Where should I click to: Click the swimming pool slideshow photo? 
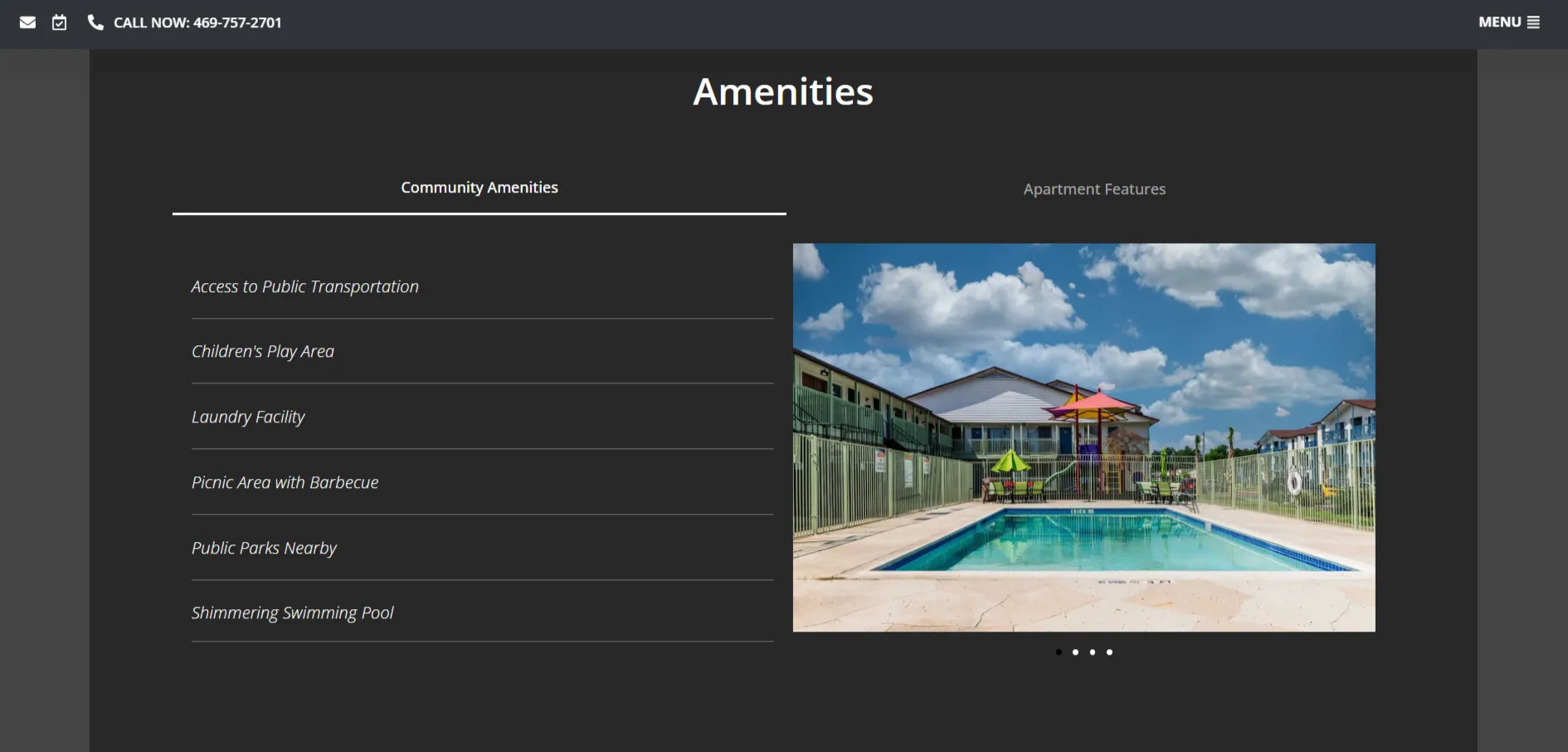pyautogui.click(x=1083, y=437)
